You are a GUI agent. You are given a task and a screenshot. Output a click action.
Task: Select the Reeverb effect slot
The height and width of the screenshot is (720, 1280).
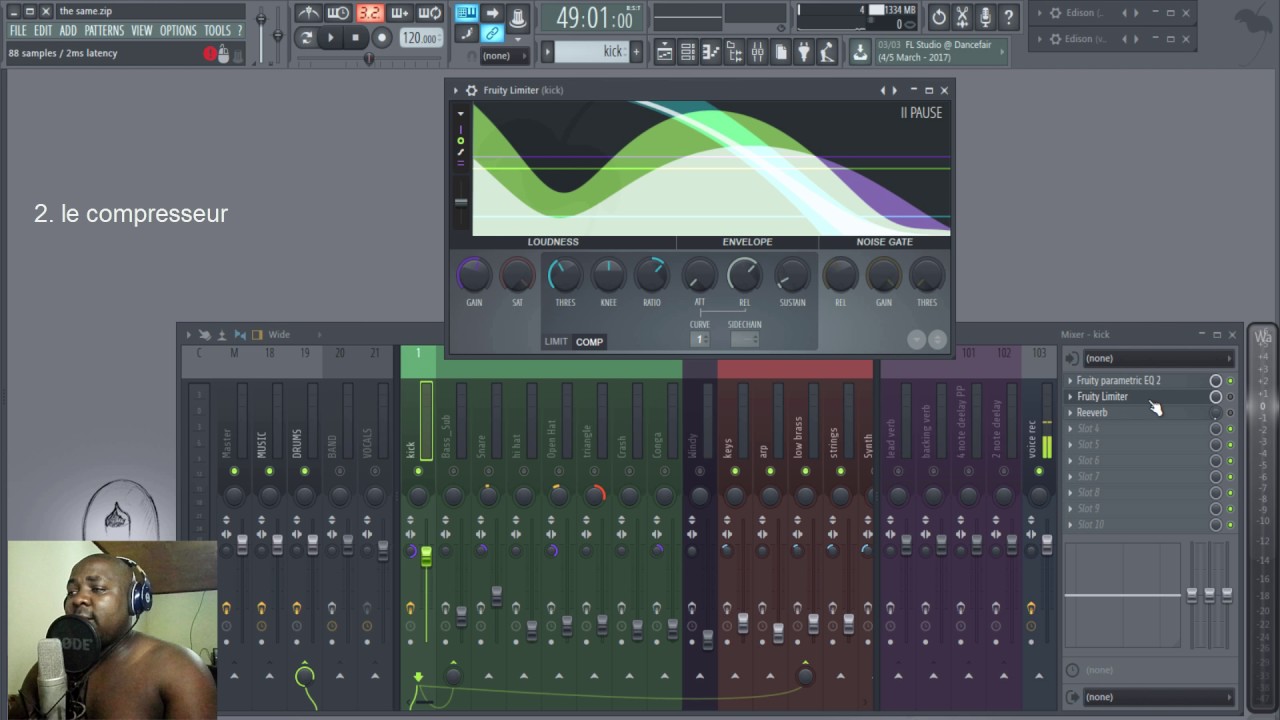pos(1140,413)
